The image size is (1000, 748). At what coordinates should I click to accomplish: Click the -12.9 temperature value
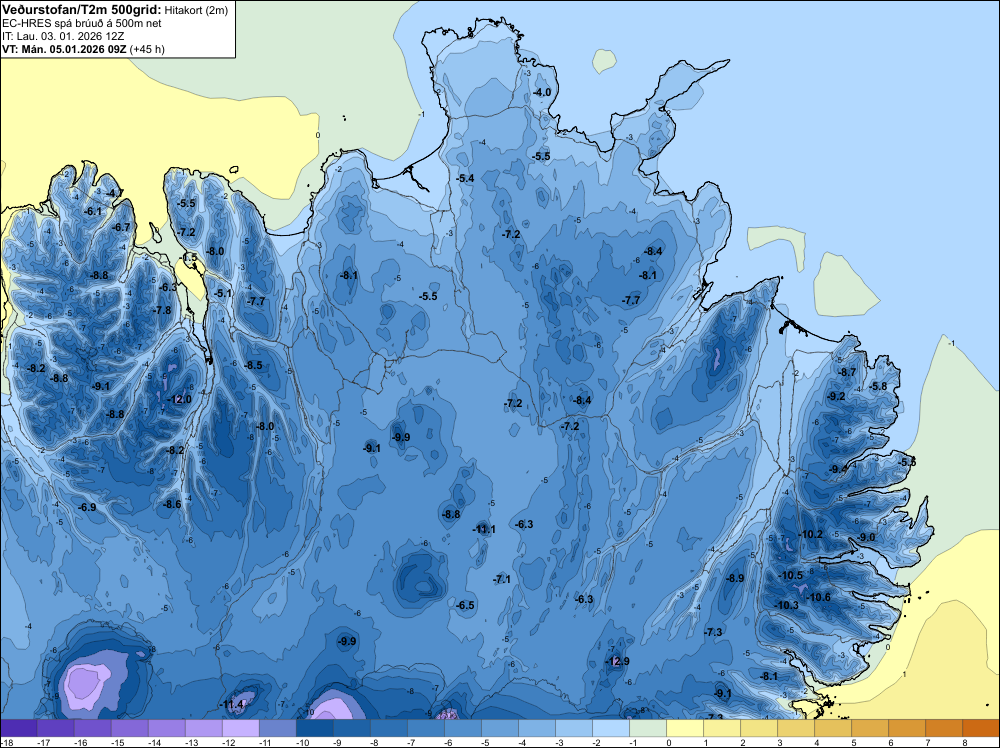[617, 661]
